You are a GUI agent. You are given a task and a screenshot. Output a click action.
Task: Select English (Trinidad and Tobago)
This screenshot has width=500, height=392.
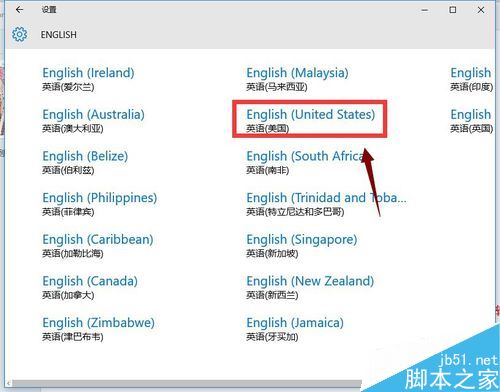click(326, 204)
